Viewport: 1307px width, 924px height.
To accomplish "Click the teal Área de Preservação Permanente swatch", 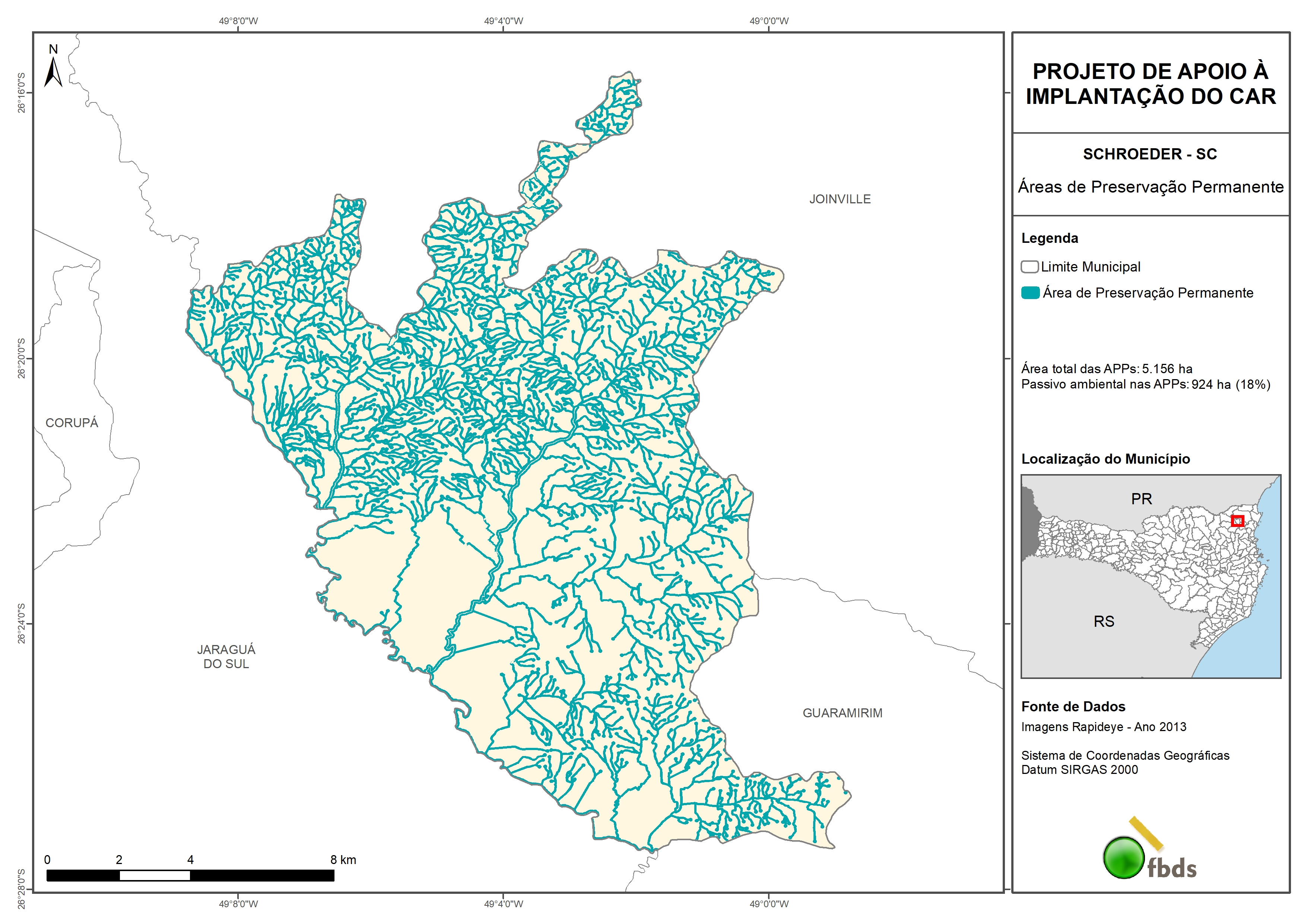I will pos(1030,293).
